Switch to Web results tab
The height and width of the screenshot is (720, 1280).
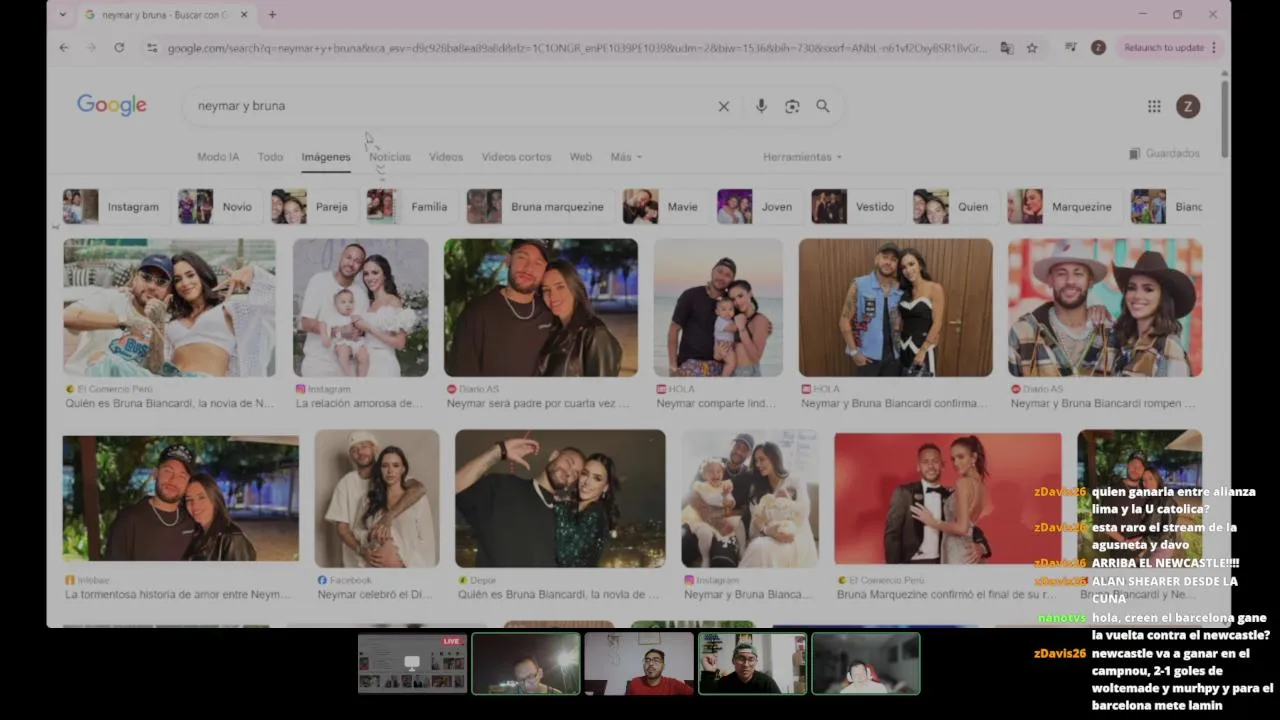pyautogui.click(x=581, y=157)
